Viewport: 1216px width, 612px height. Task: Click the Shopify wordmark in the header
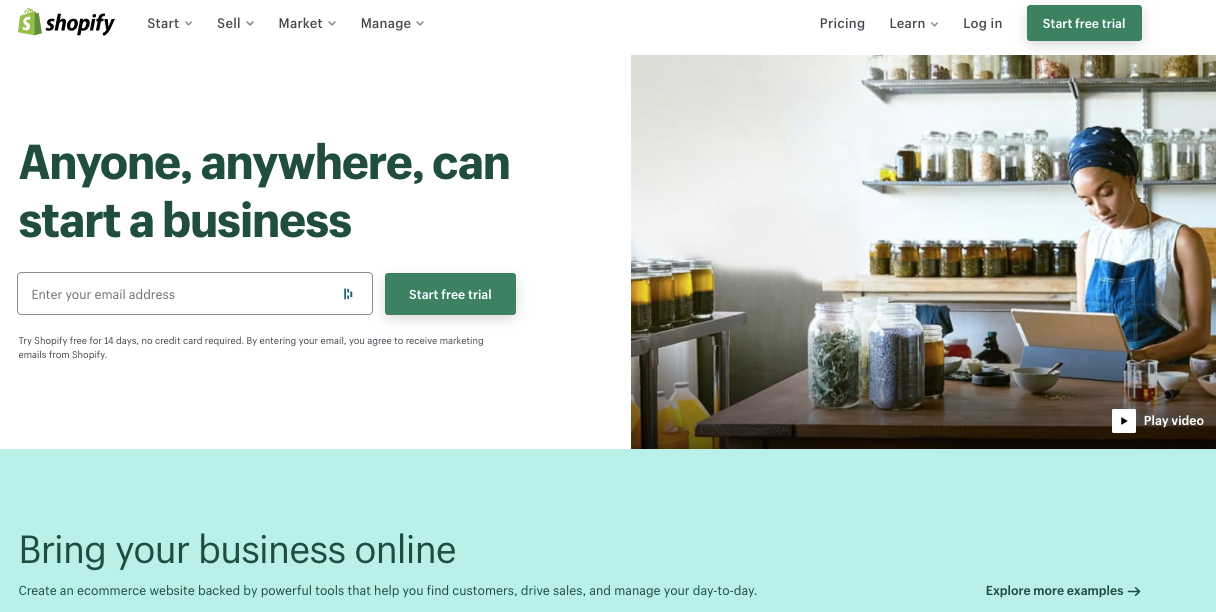(80, 23)
